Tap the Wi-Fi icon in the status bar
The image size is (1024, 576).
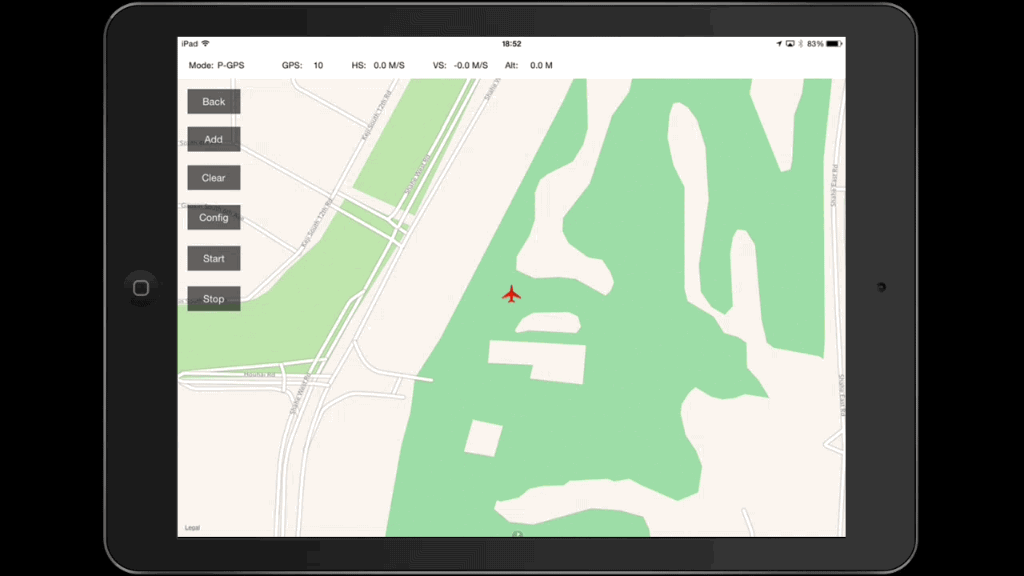pos(205,44)
